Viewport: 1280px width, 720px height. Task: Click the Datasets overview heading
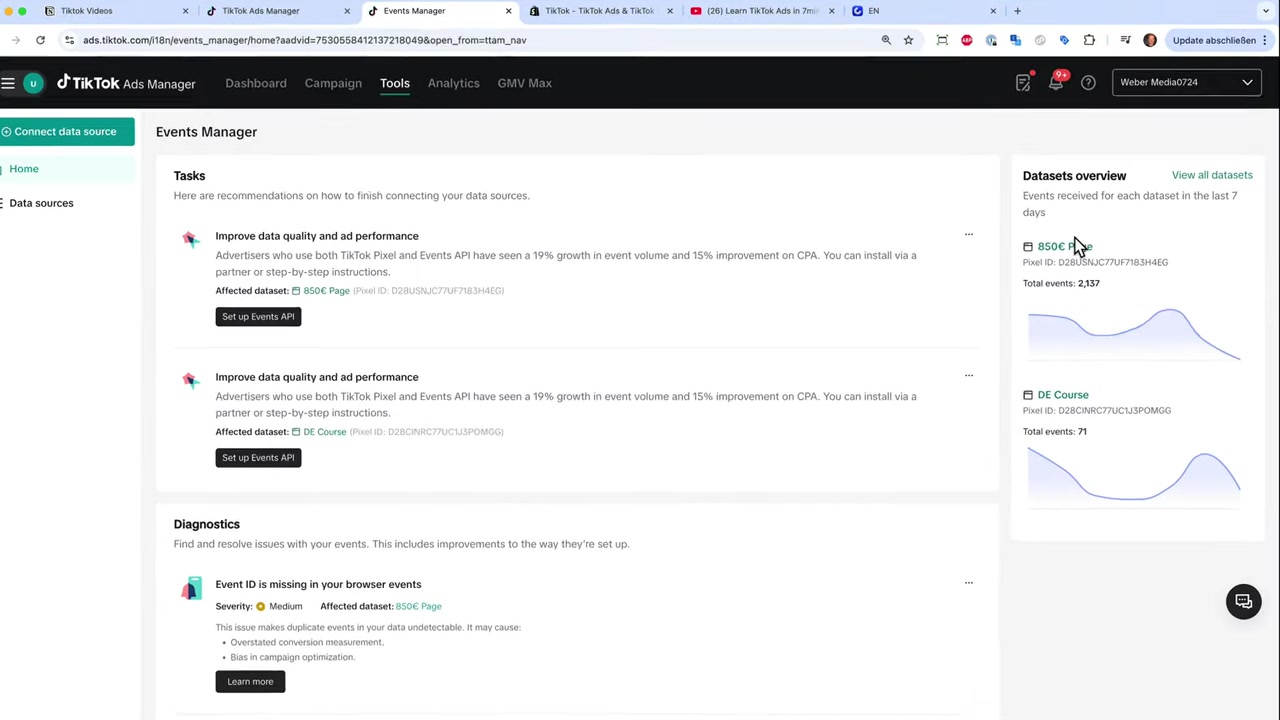1074,176
